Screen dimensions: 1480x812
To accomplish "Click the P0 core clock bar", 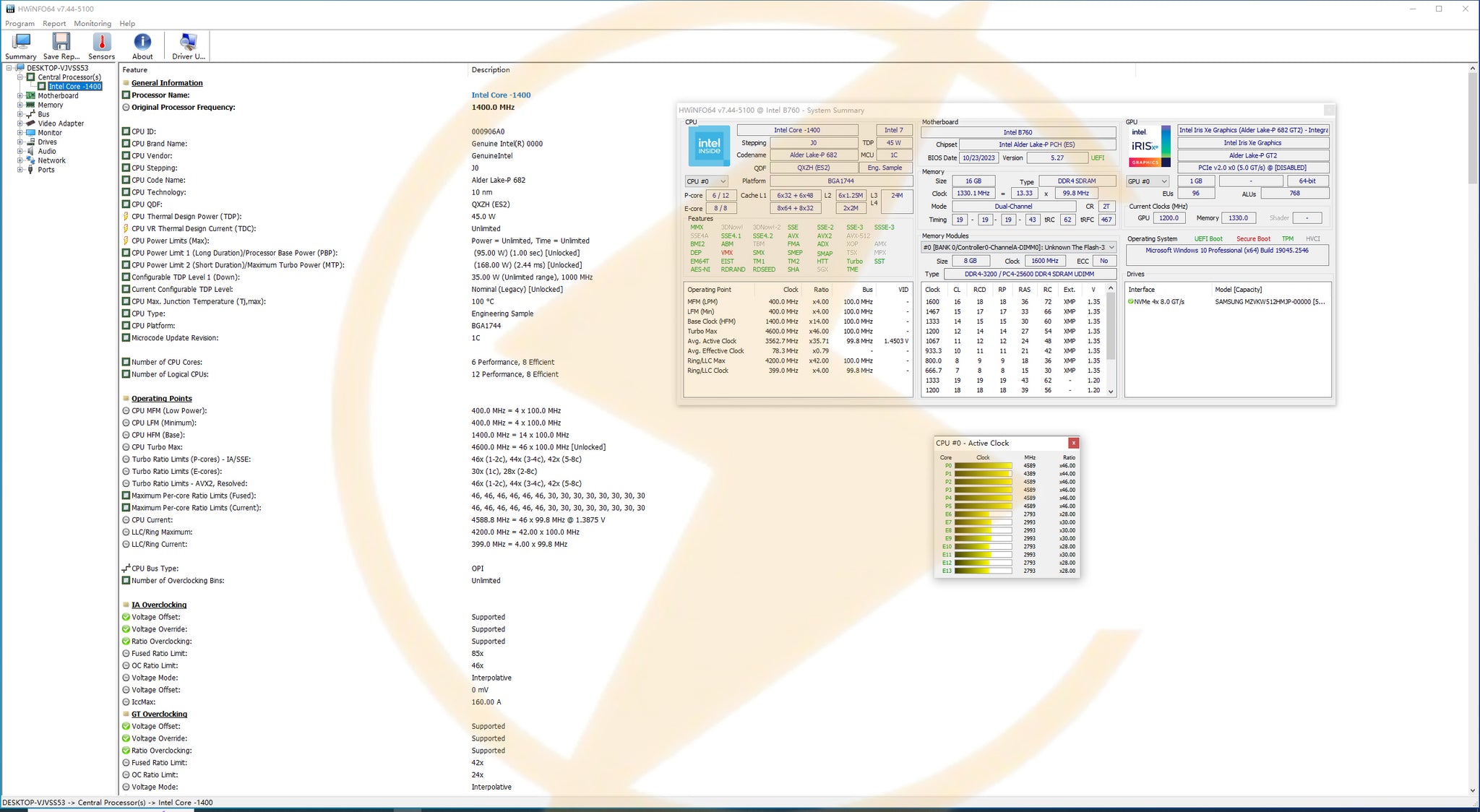I will [x=983, y=466].
